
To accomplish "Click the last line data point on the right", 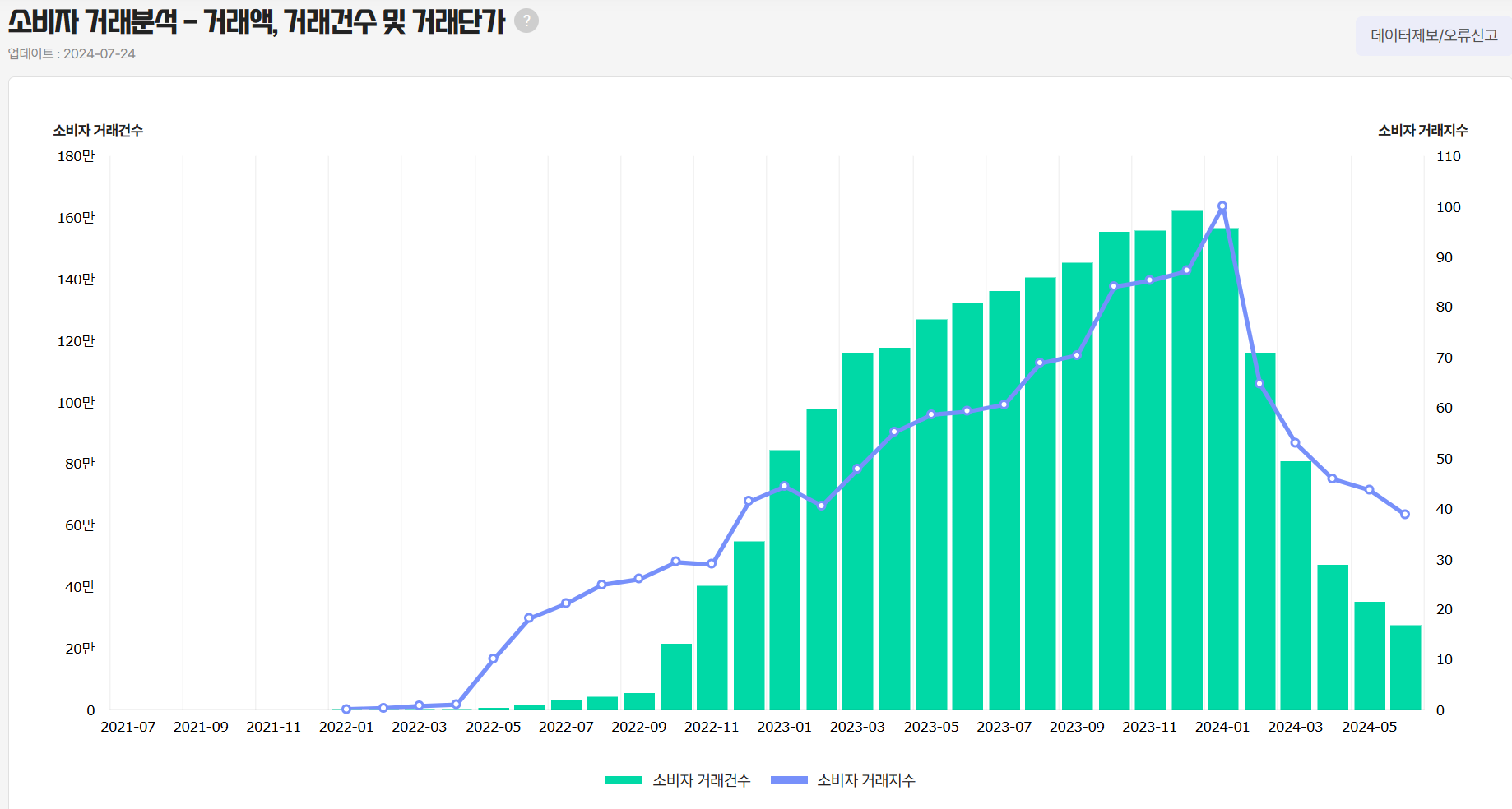I will coord(1405,514).
